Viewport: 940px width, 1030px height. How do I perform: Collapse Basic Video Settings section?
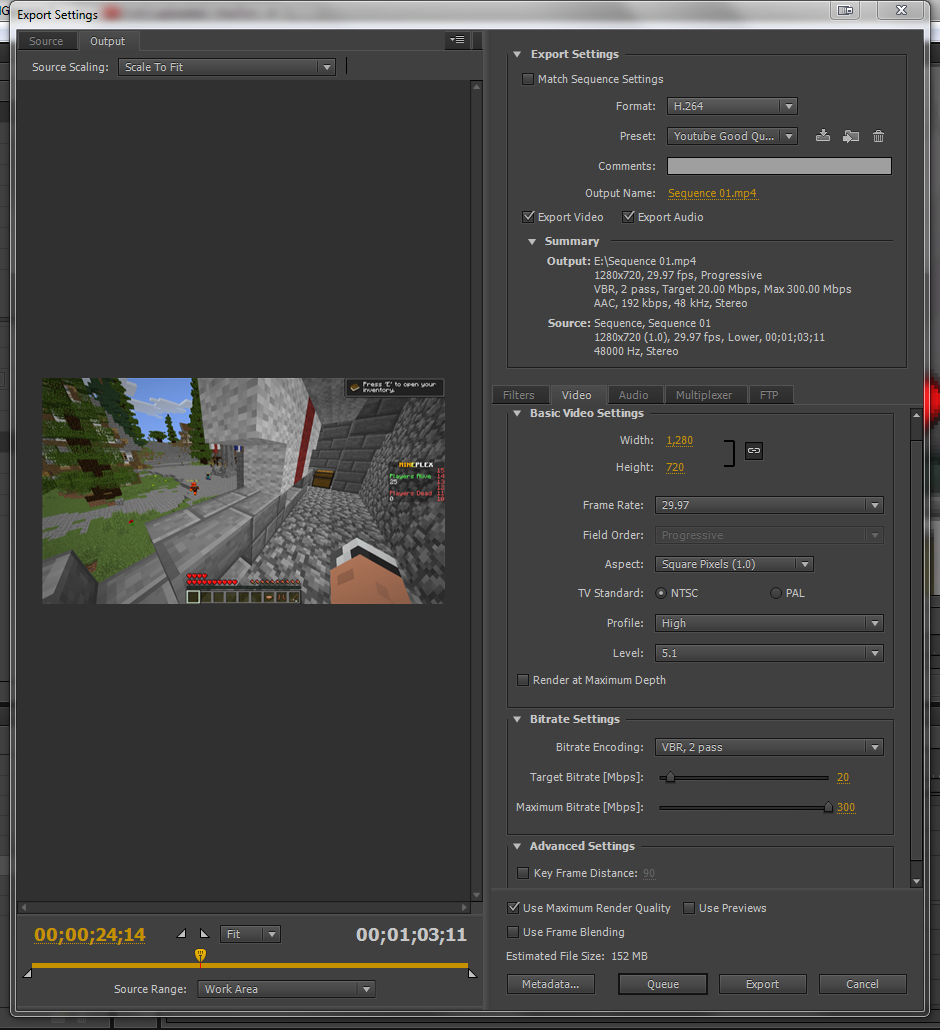point(517,413)
